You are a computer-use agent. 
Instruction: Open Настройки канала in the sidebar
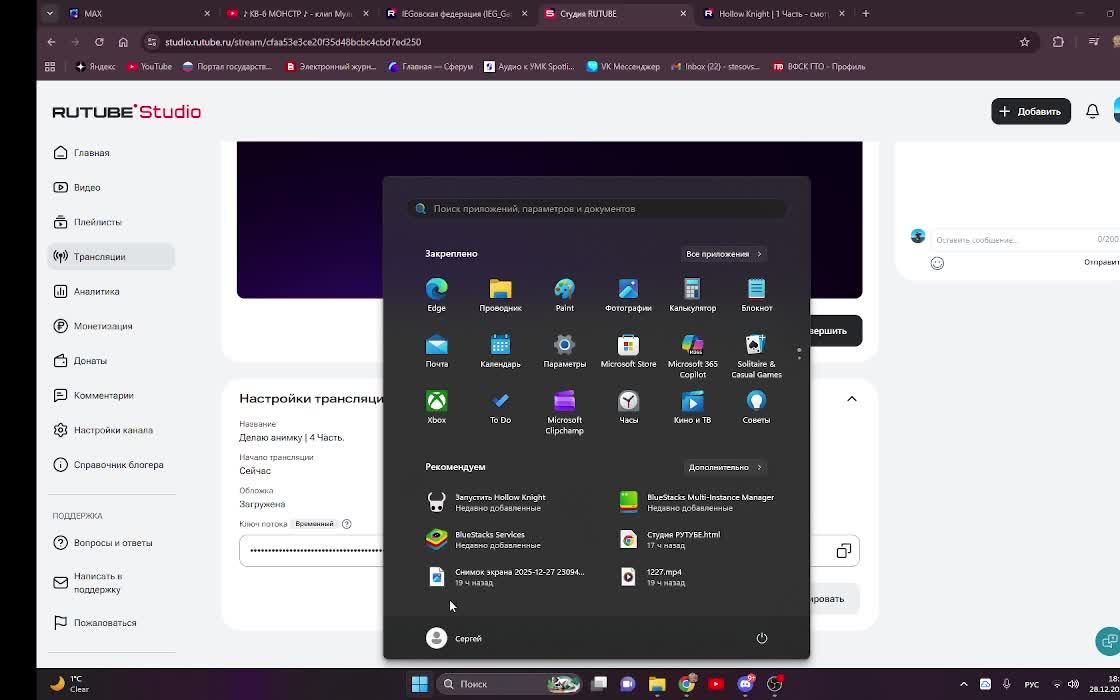pyautogui.click(x=111, y=430)
